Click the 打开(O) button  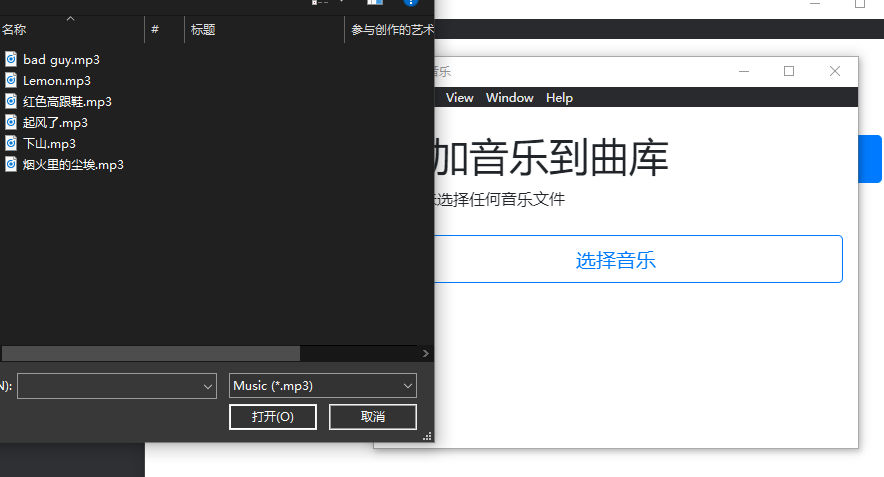pyautogui.click(x=273, y=417)
